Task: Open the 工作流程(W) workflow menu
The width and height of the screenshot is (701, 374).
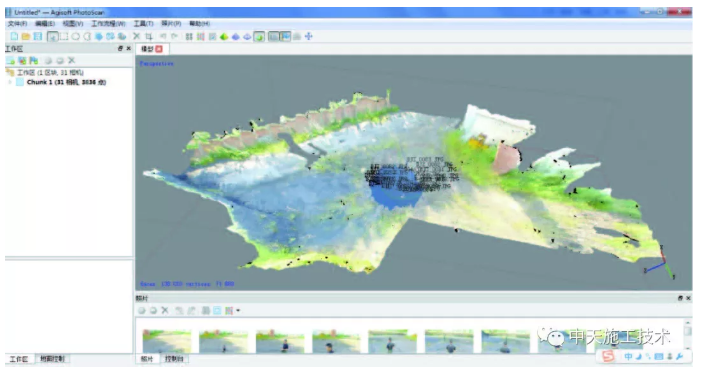Action: 108,24
